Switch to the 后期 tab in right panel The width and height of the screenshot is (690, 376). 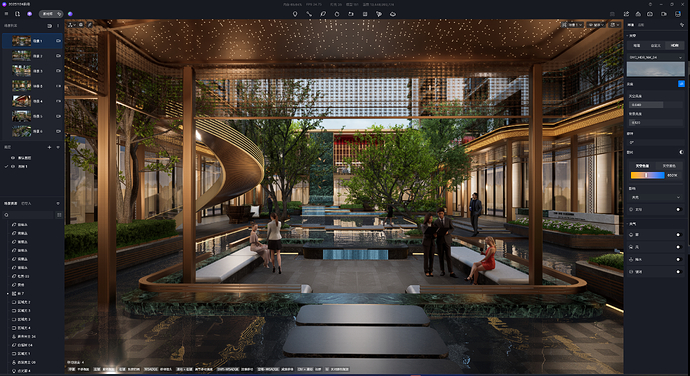pyautogui.click(x=641, y=25)
